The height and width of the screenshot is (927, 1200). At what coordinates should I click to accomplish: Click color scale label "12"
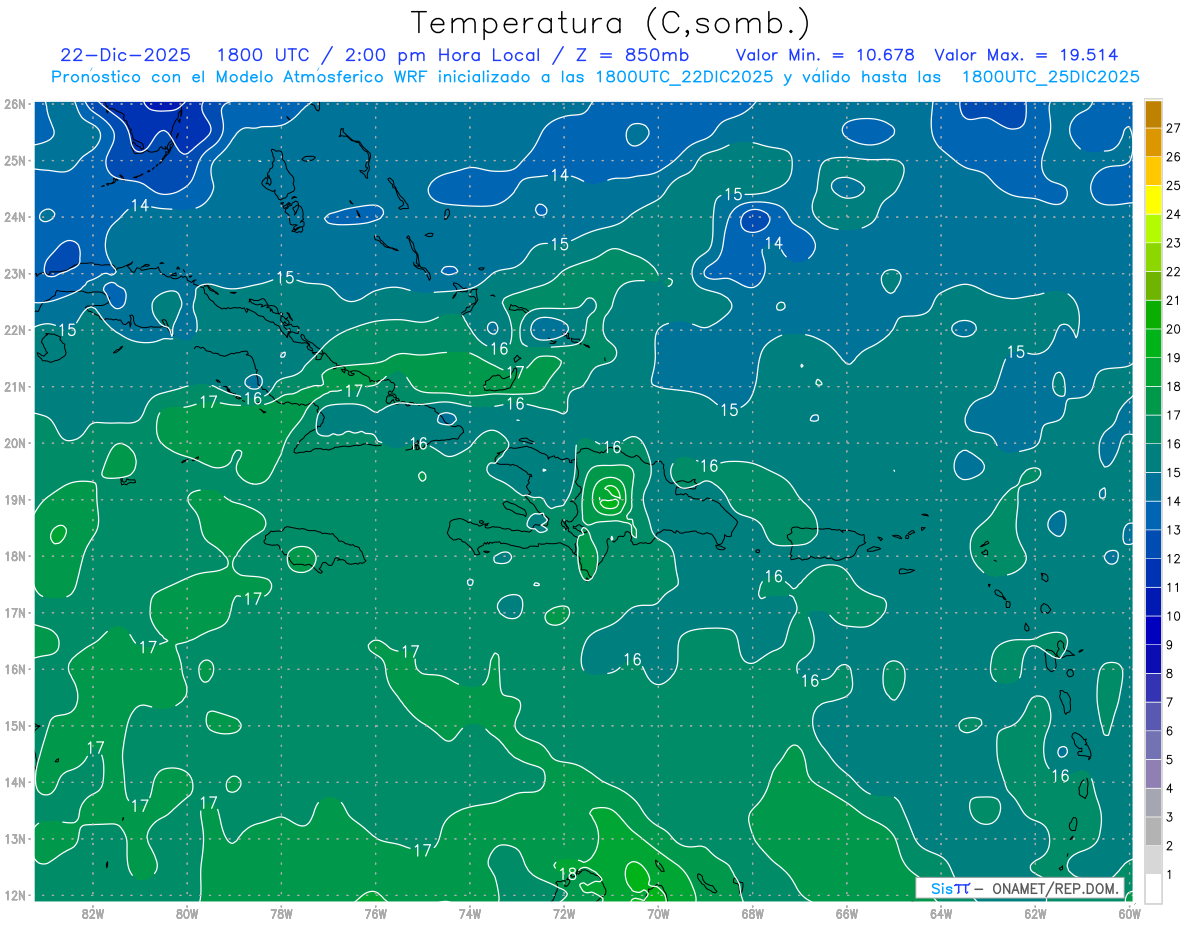point(1174,559)
